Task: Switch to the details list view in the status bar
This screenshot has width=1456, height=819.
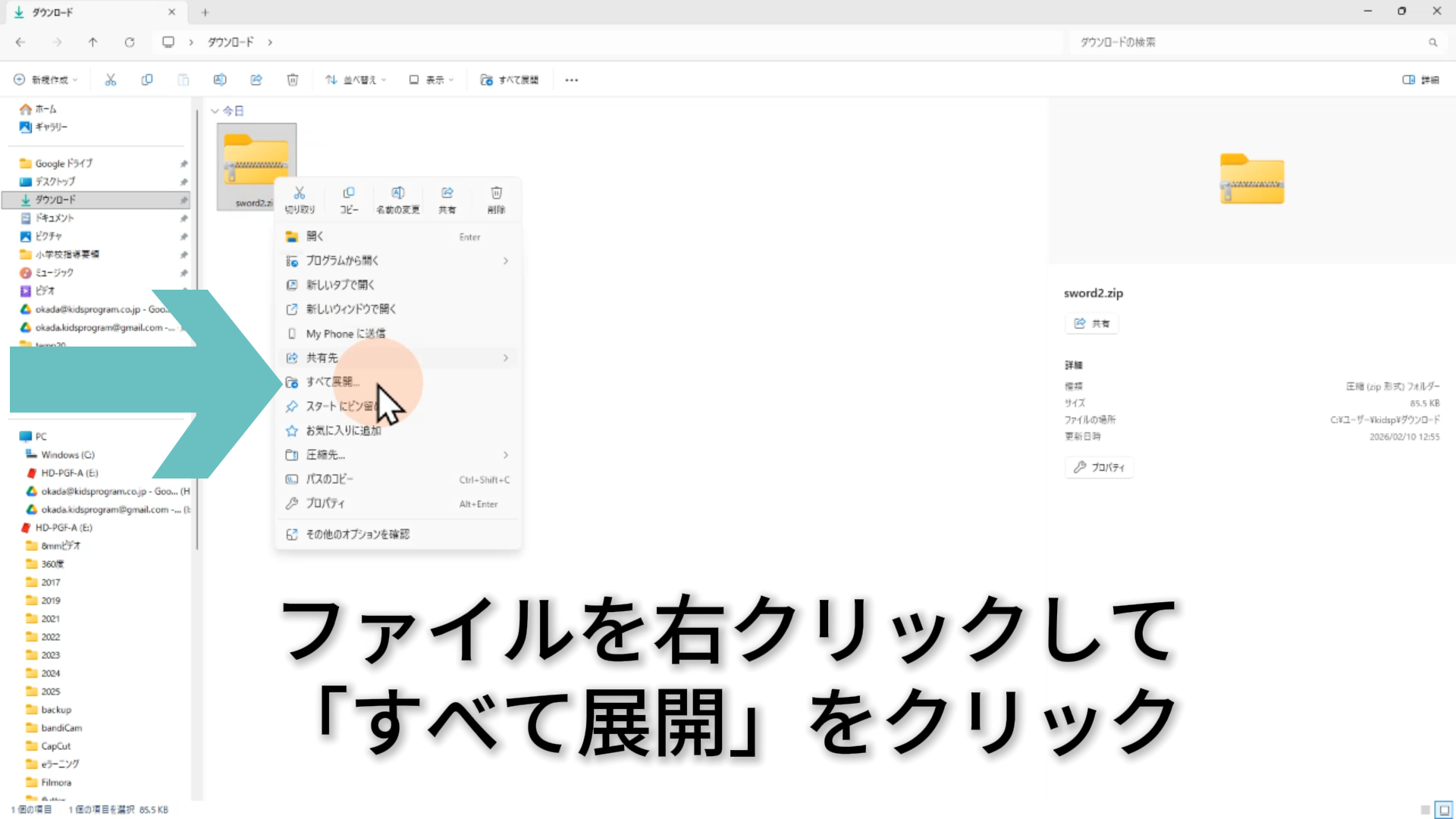Action: [x=1425, y=810]
